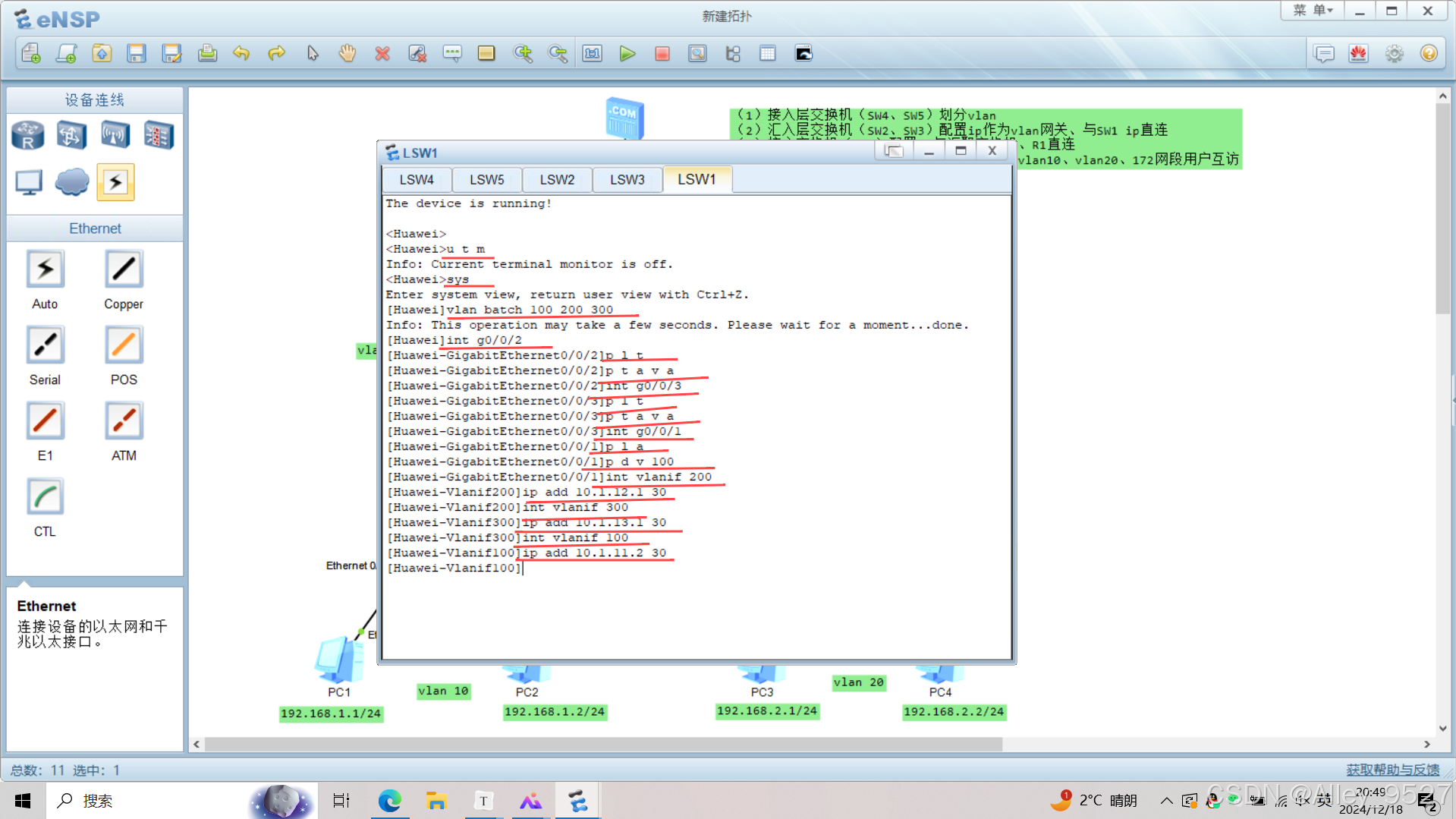Click the Huawei logo toolbar icon
Screen dimensions: 1456x819
(x=1359, y=53)
